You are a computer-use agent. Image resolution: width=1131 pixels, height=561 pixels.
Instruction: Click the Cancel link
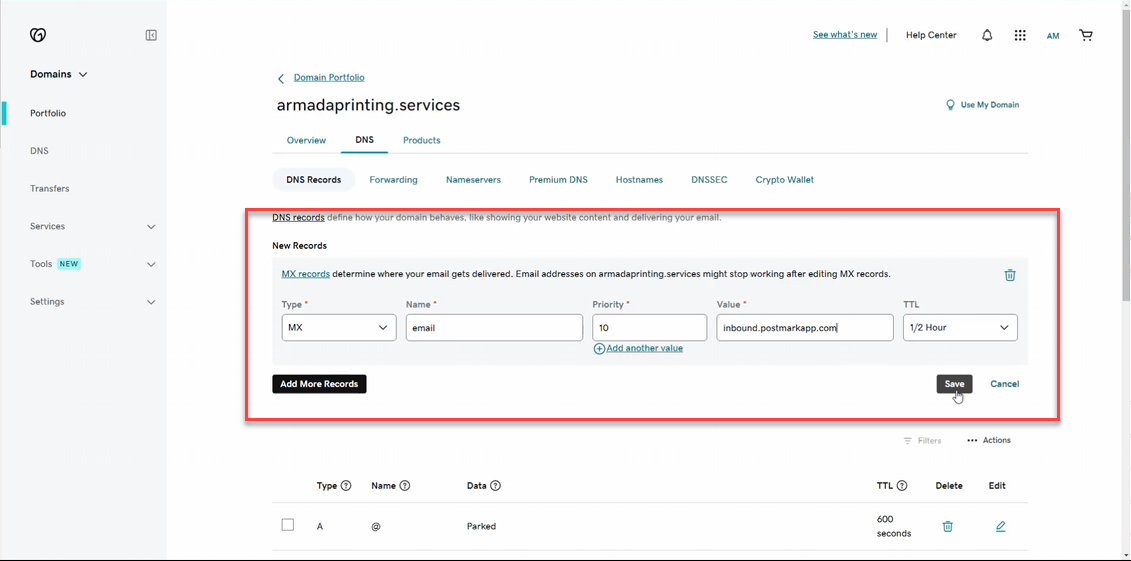click(1005, 384)
